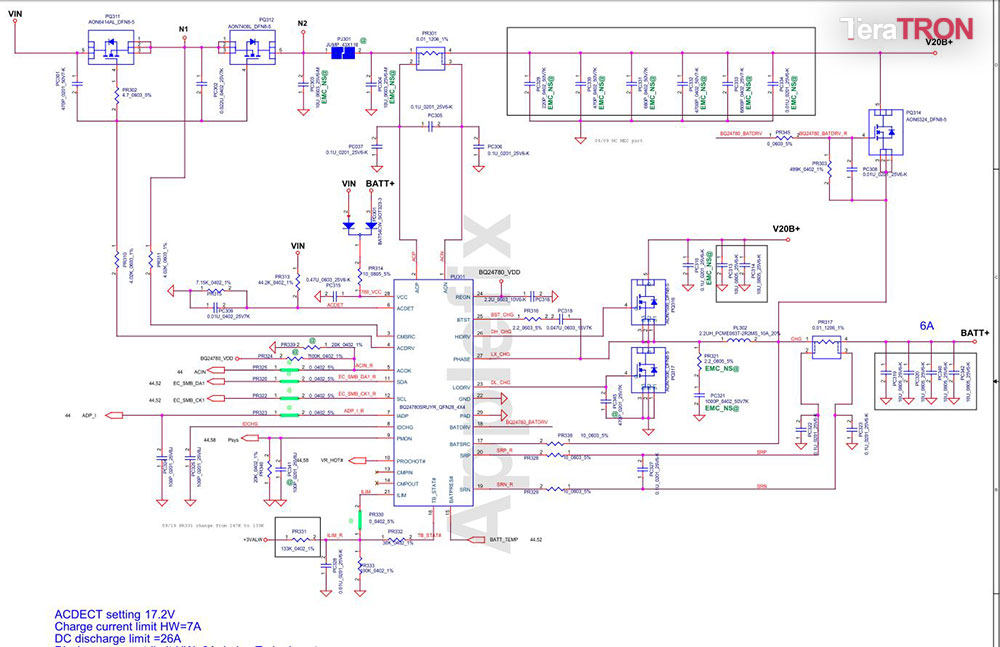Click the BQ24780SRUYR_QFN28_4X4 part name
The image size is (1000, 647).
[432, 406]
